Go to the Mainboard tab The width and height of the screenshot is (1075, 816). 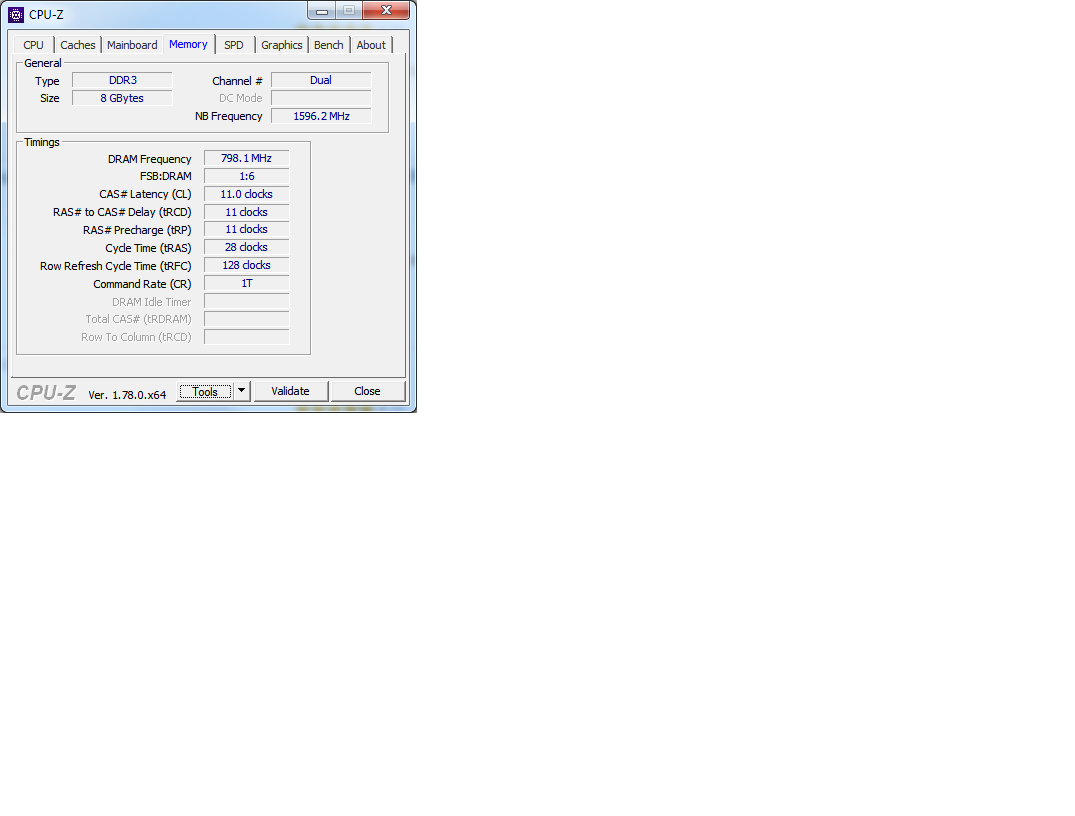pyautogui.click(x=132, y=45)
